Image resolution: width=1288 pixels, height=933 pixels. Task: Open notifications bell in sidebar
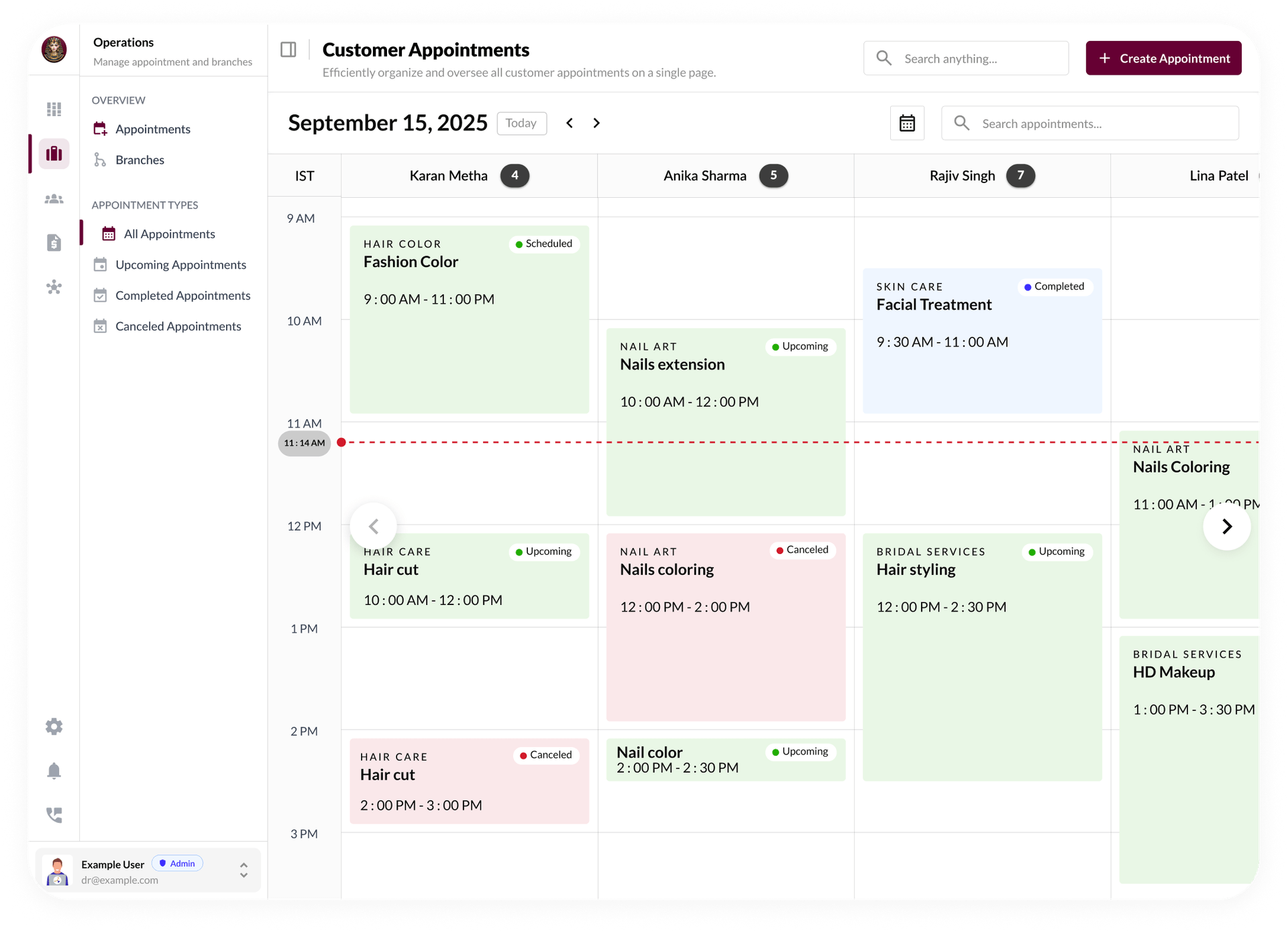pos(54,771)
